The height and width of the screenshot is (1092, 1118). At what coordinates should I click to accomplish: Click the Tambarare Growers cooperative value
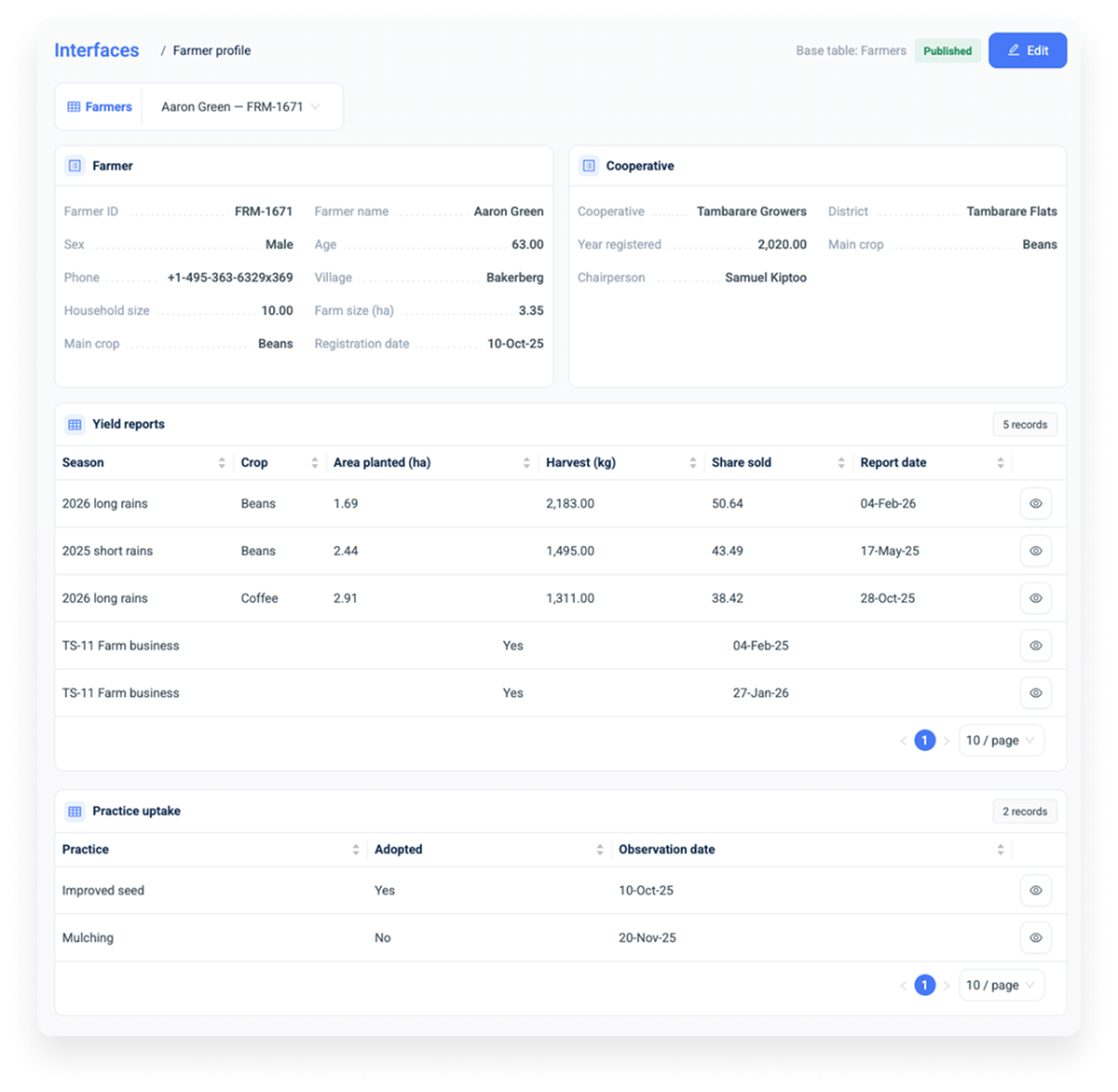pos(752,212)
